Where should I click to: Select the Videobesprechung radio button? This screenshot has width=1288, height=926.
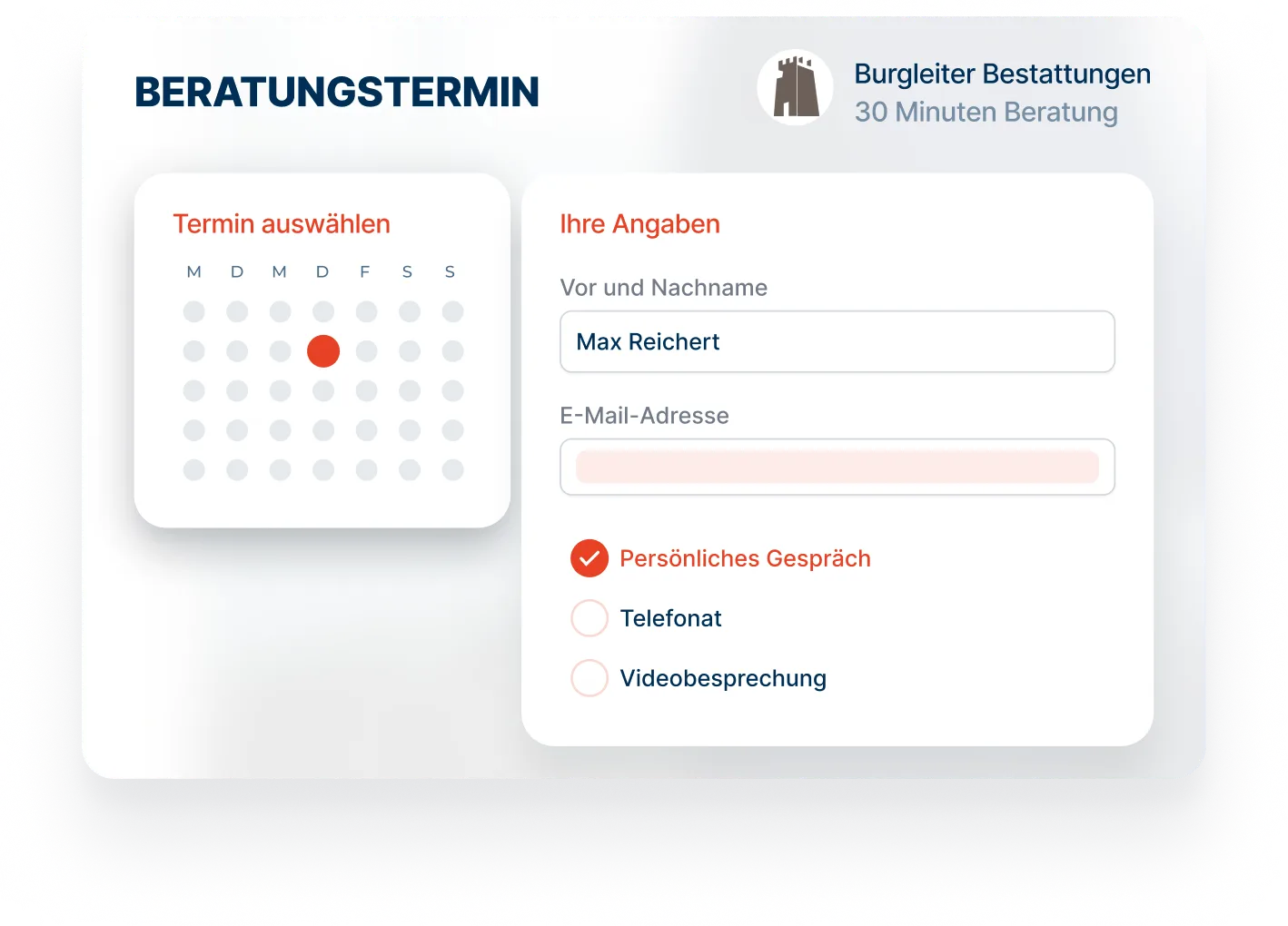[590, 678]
